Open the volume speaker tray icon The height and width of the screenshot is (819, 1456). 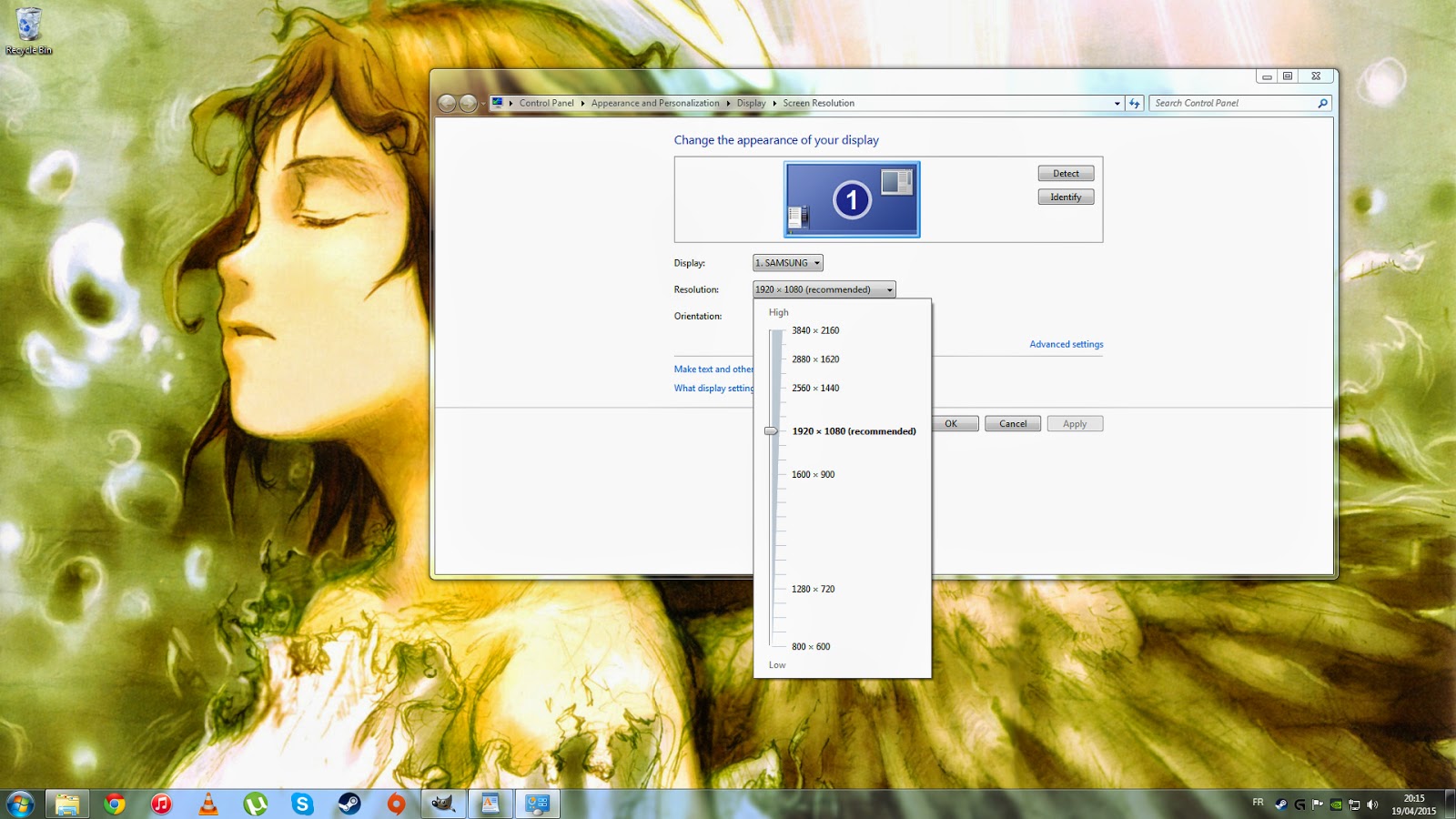(x=1372, y=804)
